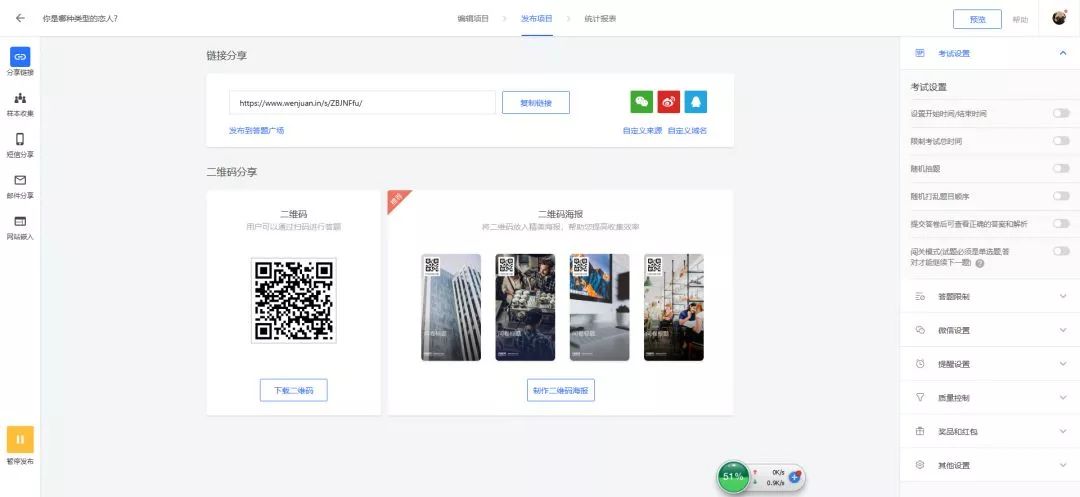Click the 答题限制 section icon
This screenshot has height=497, width=1080.
(920, 297)
